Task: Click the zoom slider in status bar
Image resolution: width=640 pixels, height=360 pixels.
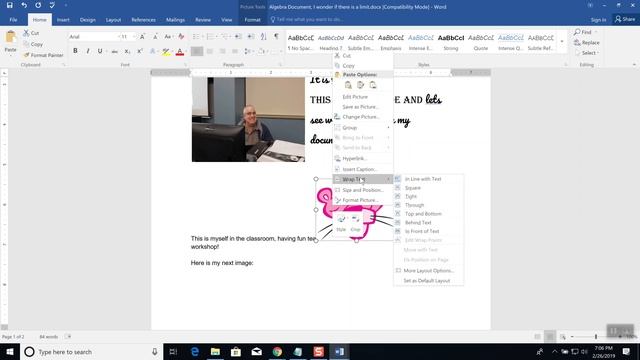Action: (x=596, y=336)
